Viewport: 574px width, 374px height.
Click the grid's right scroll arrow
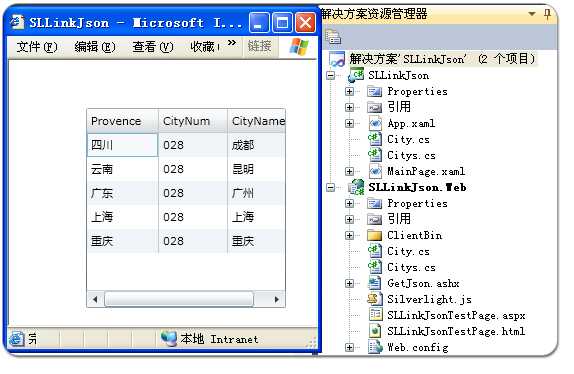(277, 299)
